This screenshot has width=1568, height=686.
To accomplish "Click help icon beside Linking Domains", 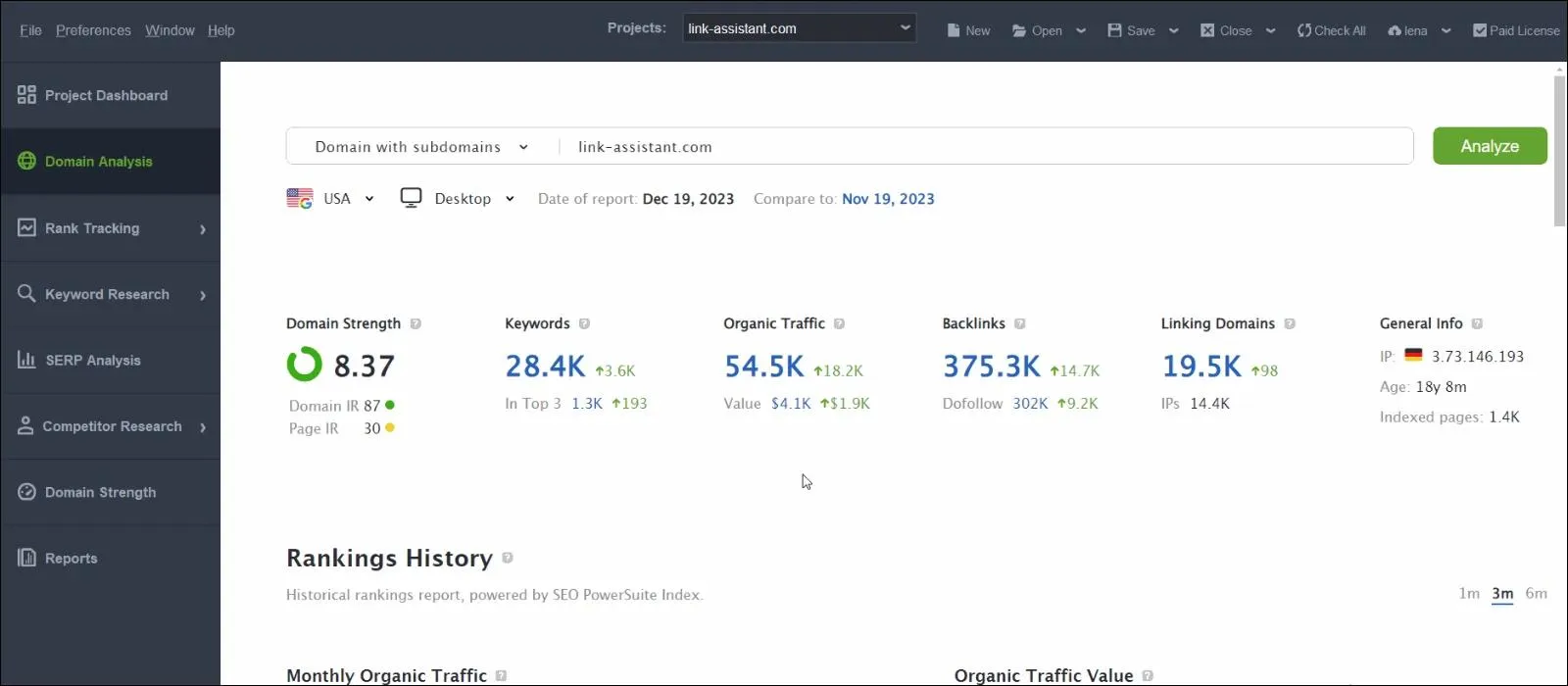I will point(1290,323).
